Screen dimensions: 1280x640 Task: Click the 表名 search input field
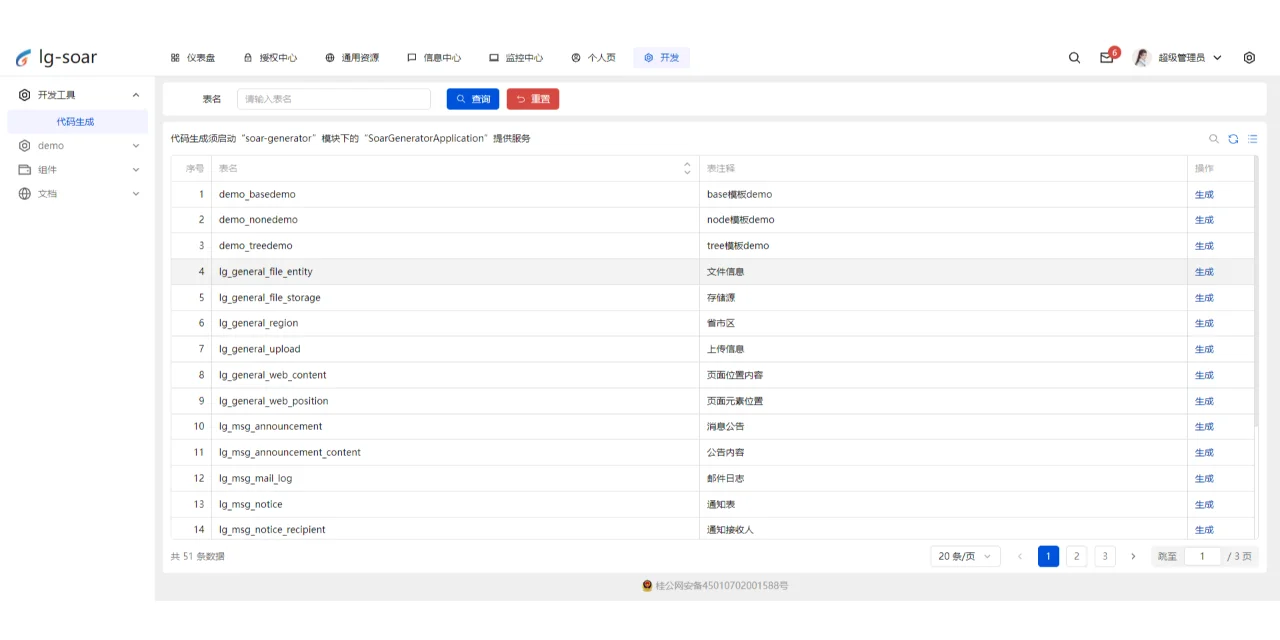333,99
